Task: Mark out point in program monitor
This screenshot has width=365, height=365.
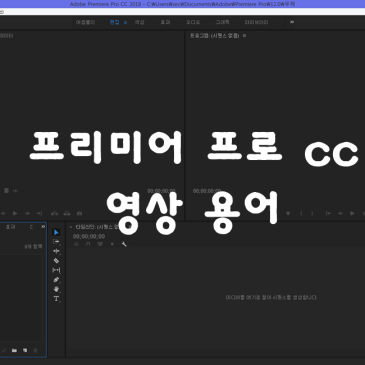Action: pyautogui.click(x=312, y=213)
